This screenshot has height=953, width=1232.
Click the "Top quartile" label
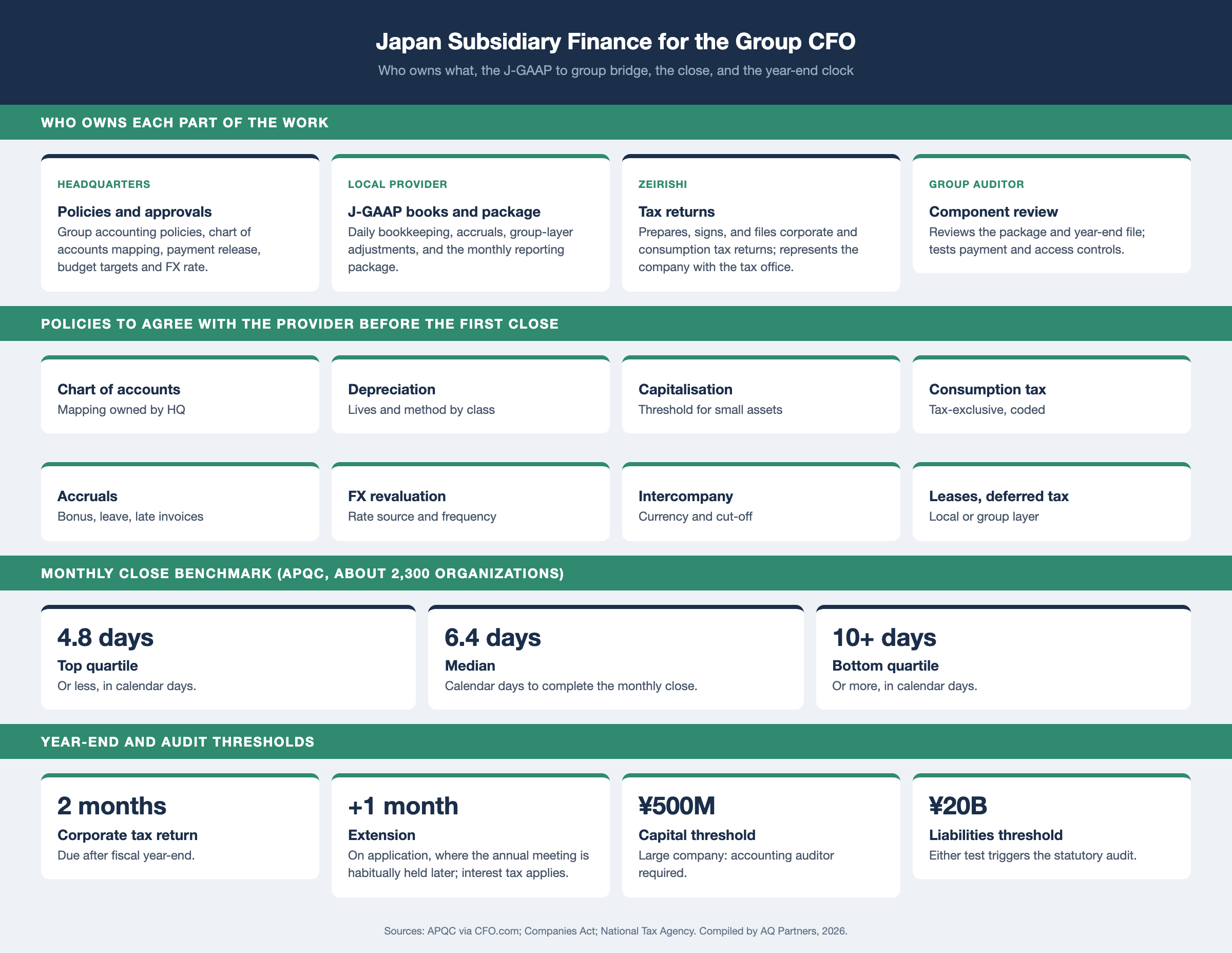[x=98, y=666]
